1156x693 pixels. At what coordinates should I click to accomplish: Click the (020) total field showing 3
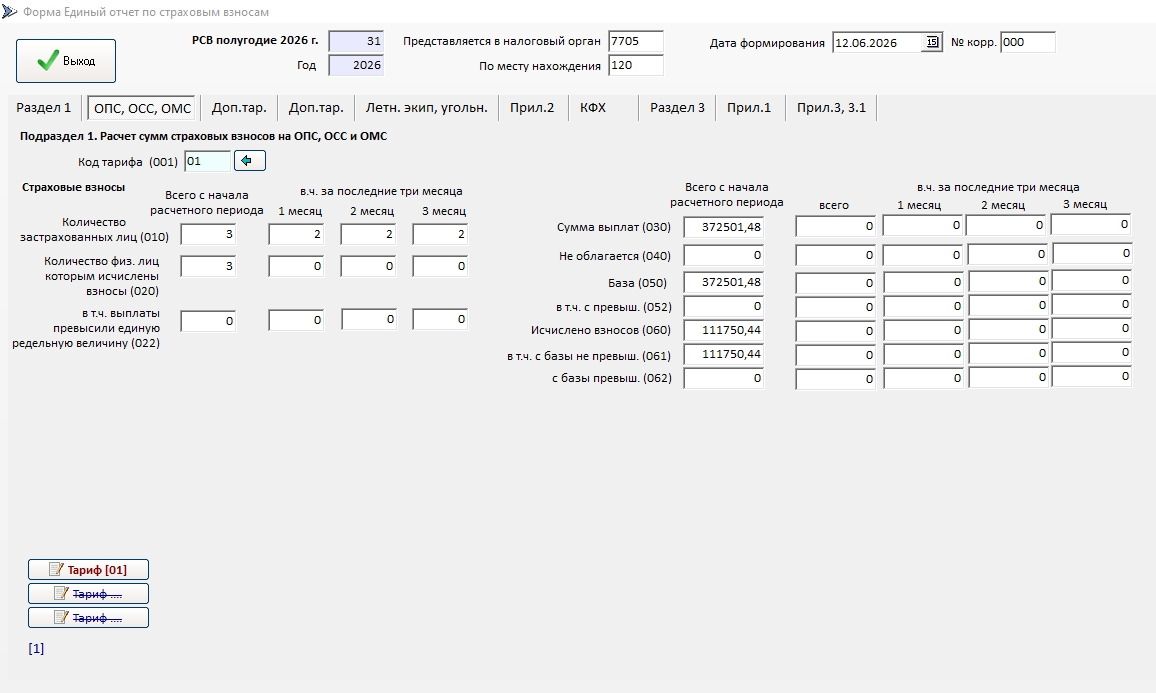[x=208, y=266]
